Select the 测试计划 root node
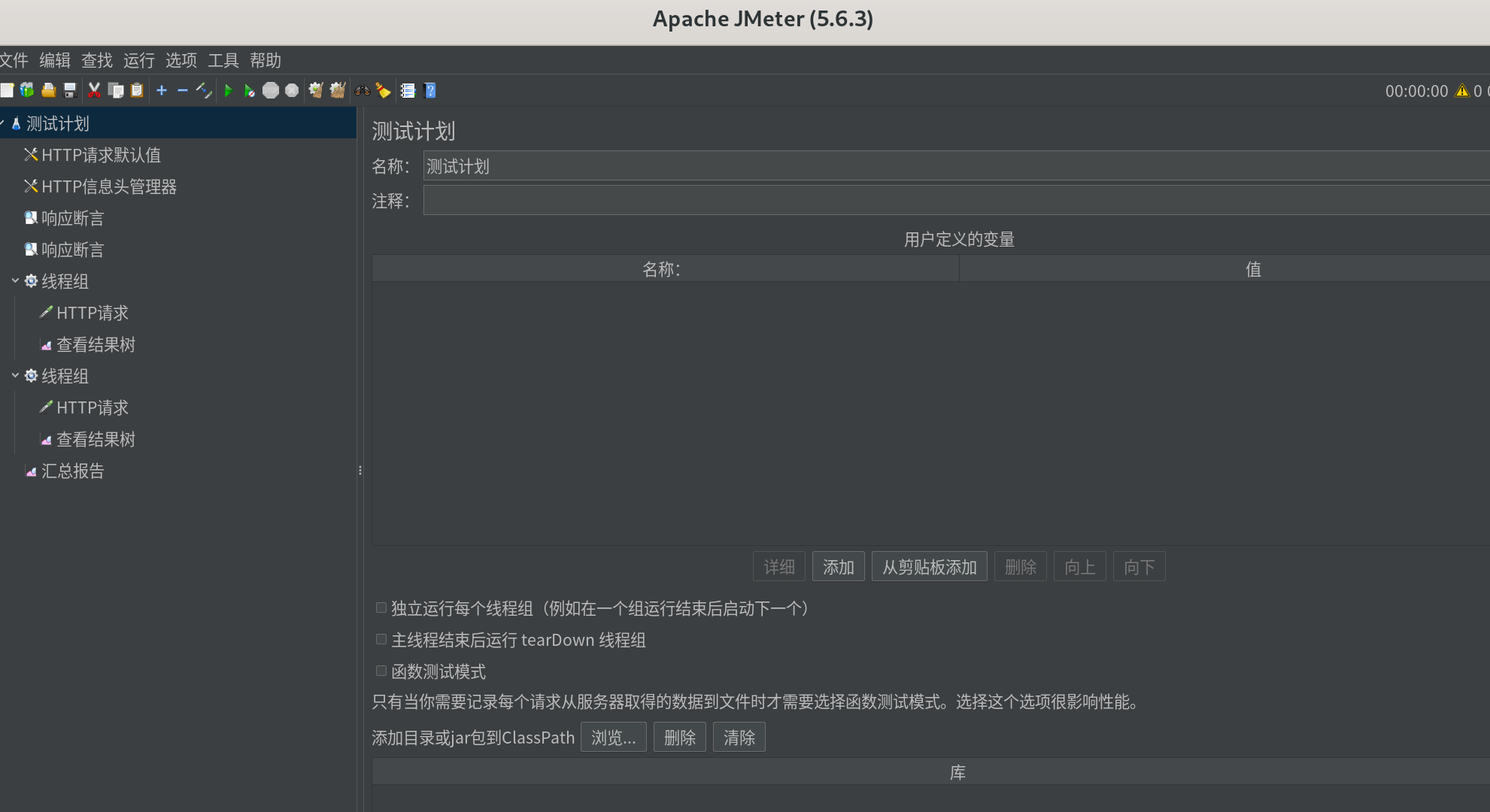Image resolution: width=1490 pixels, height=812 pixels. [x=58, y=123]
